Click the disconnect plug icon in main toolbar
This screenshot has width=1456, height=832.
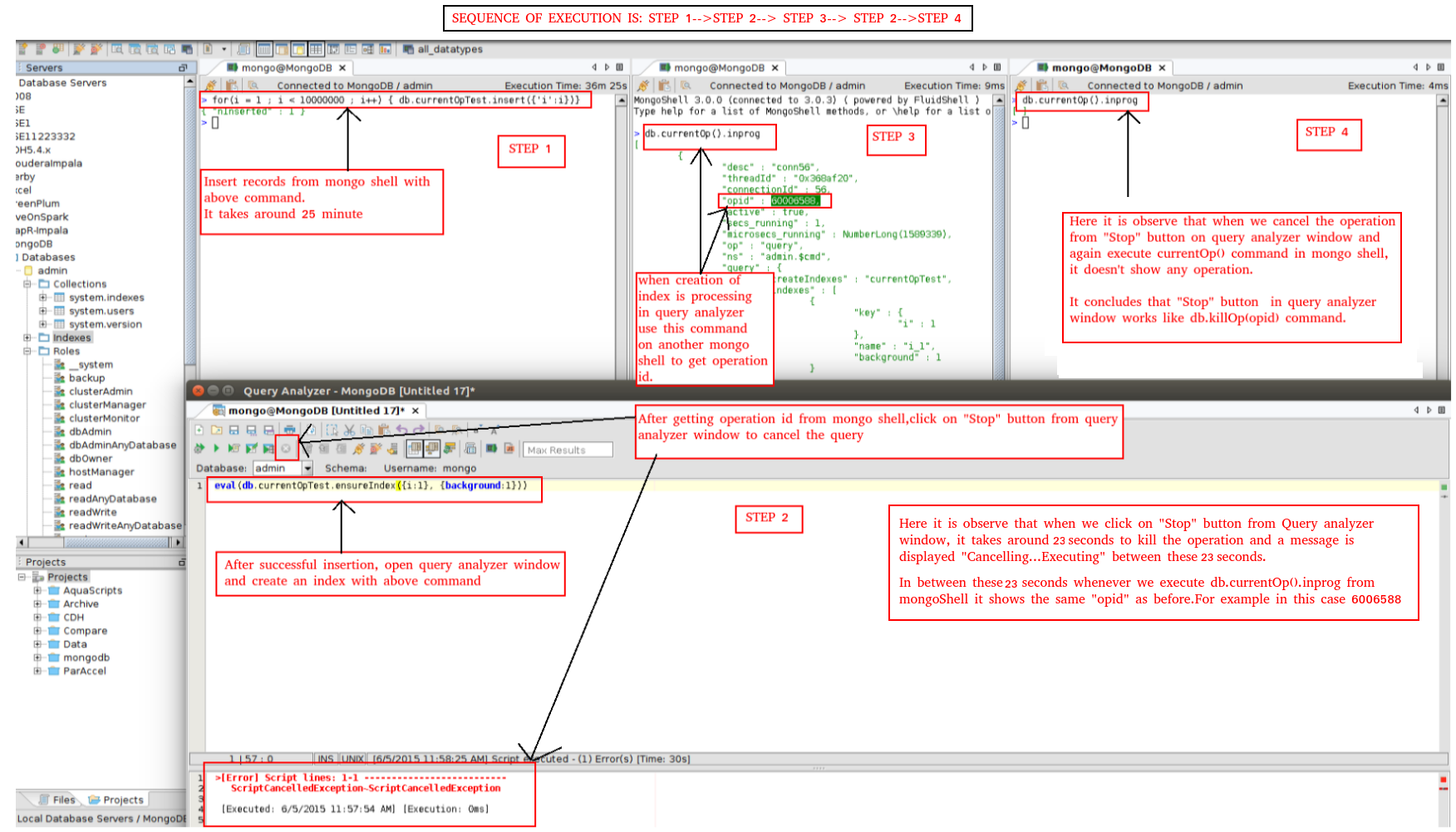(x=96, y=49)
